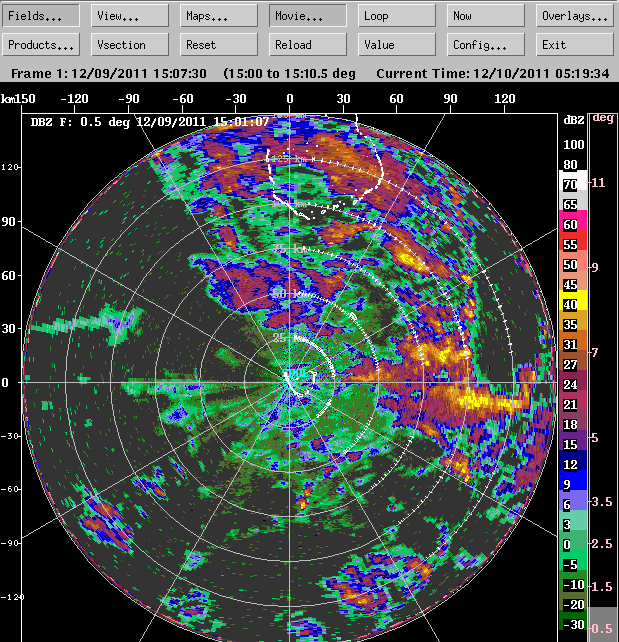Select the 11 deg elevation tilt
Viewport: 619px width, 642px height.
(x=603, y=182)
